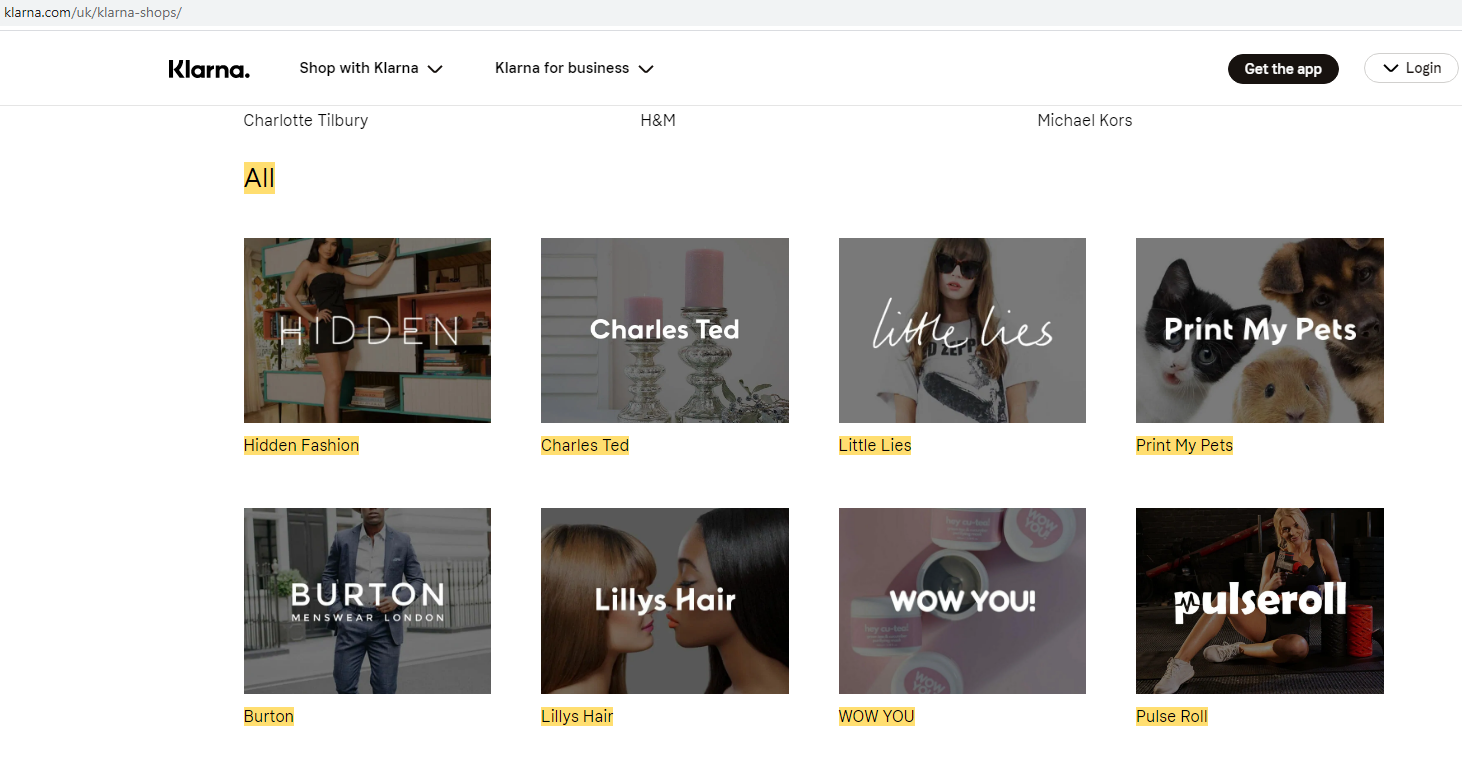
Task: Open the Burton Menswear thumbnail image
Action: coord(367,601)
